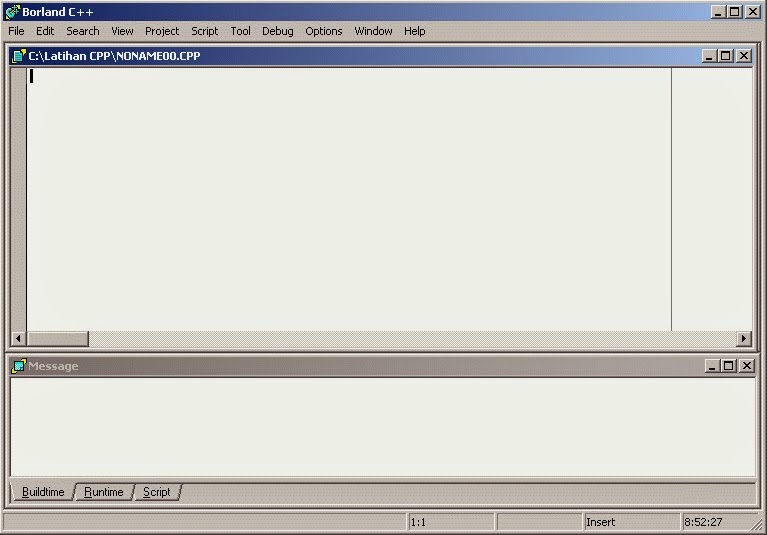Click the NONAME00.CPP editor window icon

point(19,56)
